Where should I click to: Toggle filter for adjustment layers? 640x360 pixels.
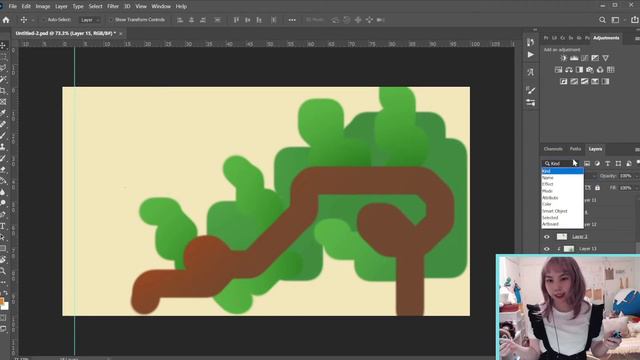tap(597, 163)
